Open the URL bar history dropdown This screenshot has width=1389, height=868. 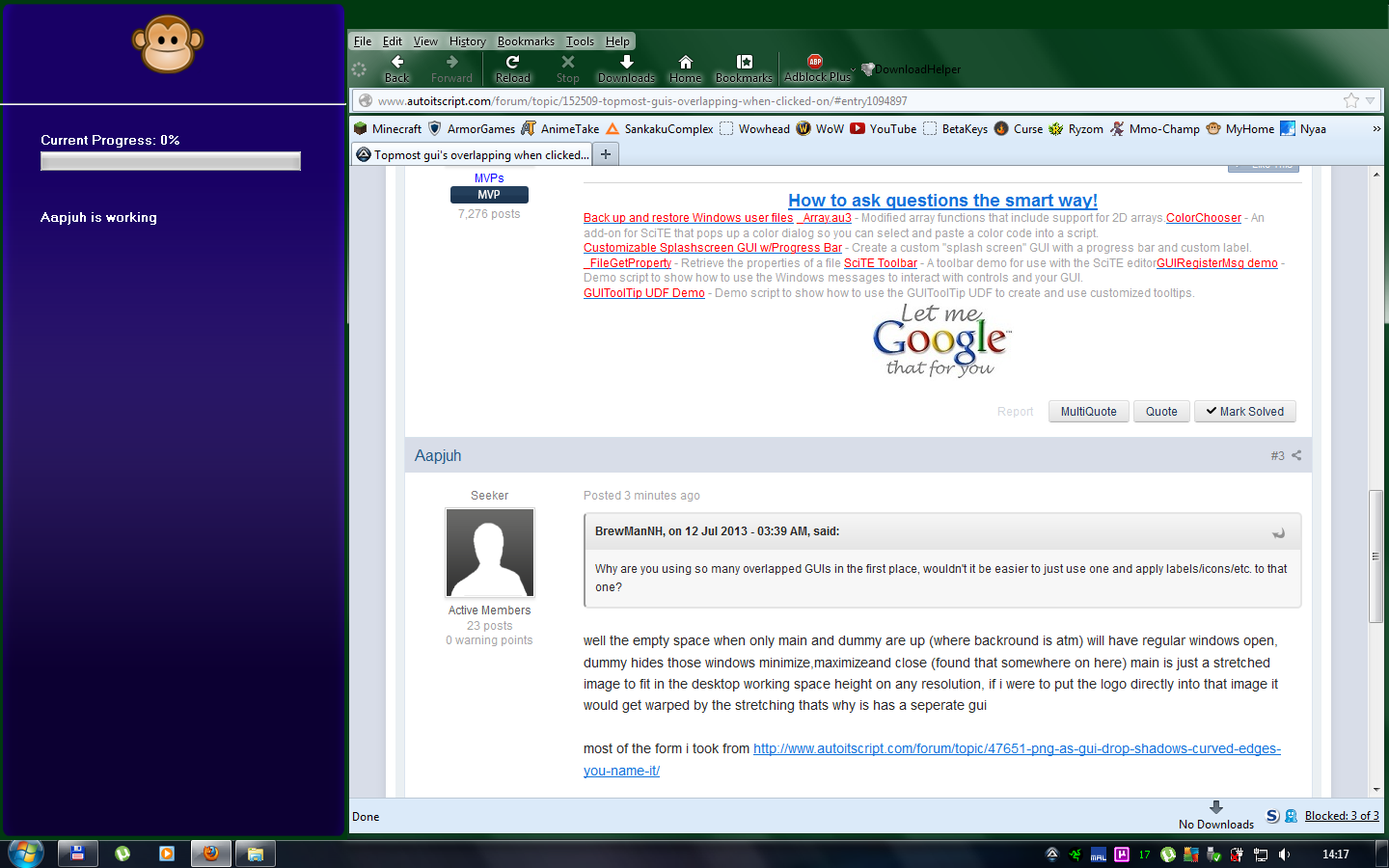click(x=1370, y=100)
